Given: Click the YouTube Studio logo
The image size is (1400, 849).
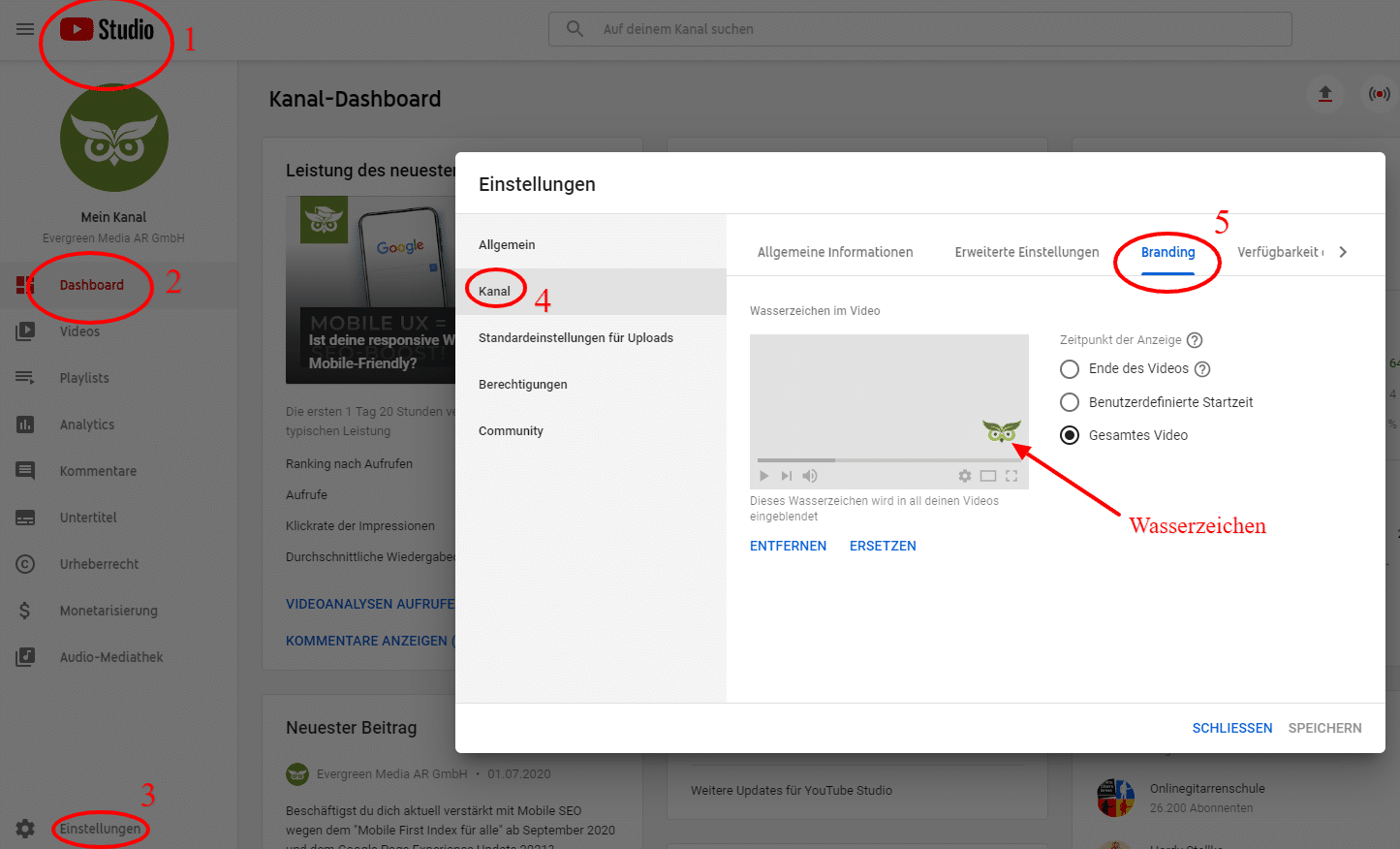Looking at the screenshot, I should pos(107,29).
